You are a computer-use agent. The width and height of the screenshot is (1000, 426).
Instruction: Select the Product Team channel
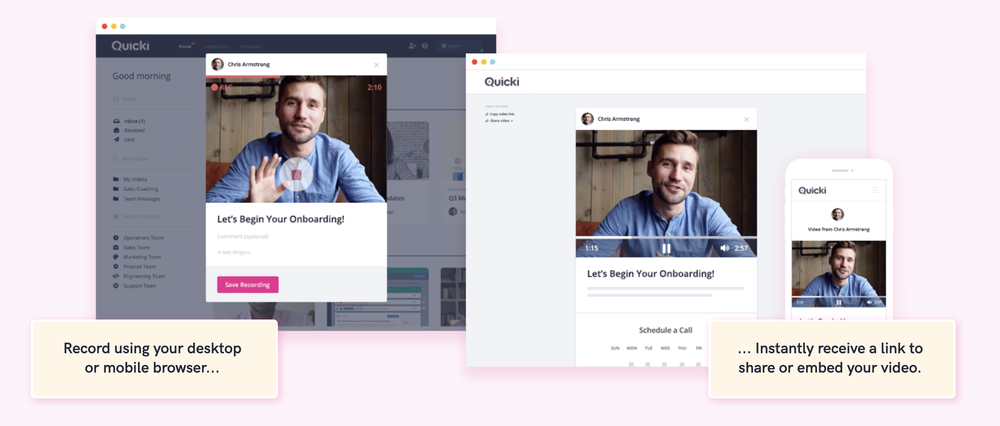[133, 267]
